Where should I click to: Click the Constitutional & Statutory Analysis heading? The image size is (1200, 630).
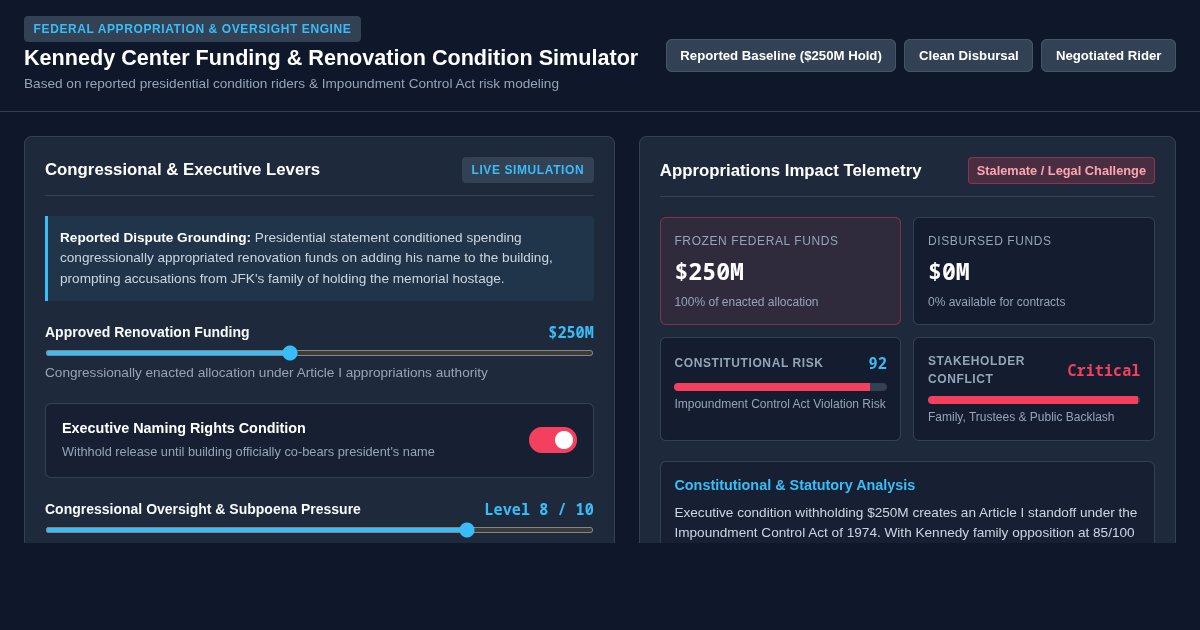tap(795, 485)
